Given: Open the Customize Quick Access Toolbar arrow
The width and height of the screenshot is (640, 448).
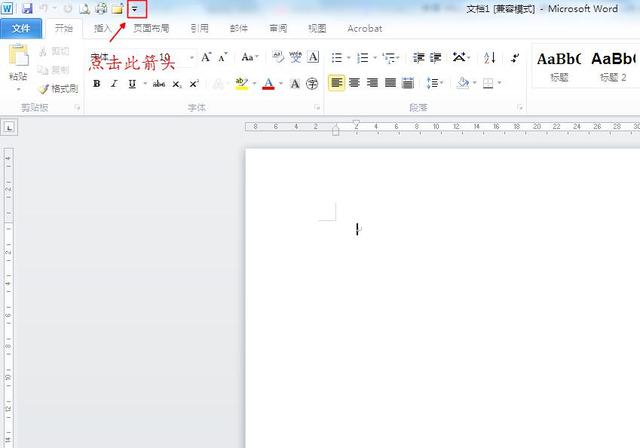Looking at the screenshot, I should click(x=134, y=8).
